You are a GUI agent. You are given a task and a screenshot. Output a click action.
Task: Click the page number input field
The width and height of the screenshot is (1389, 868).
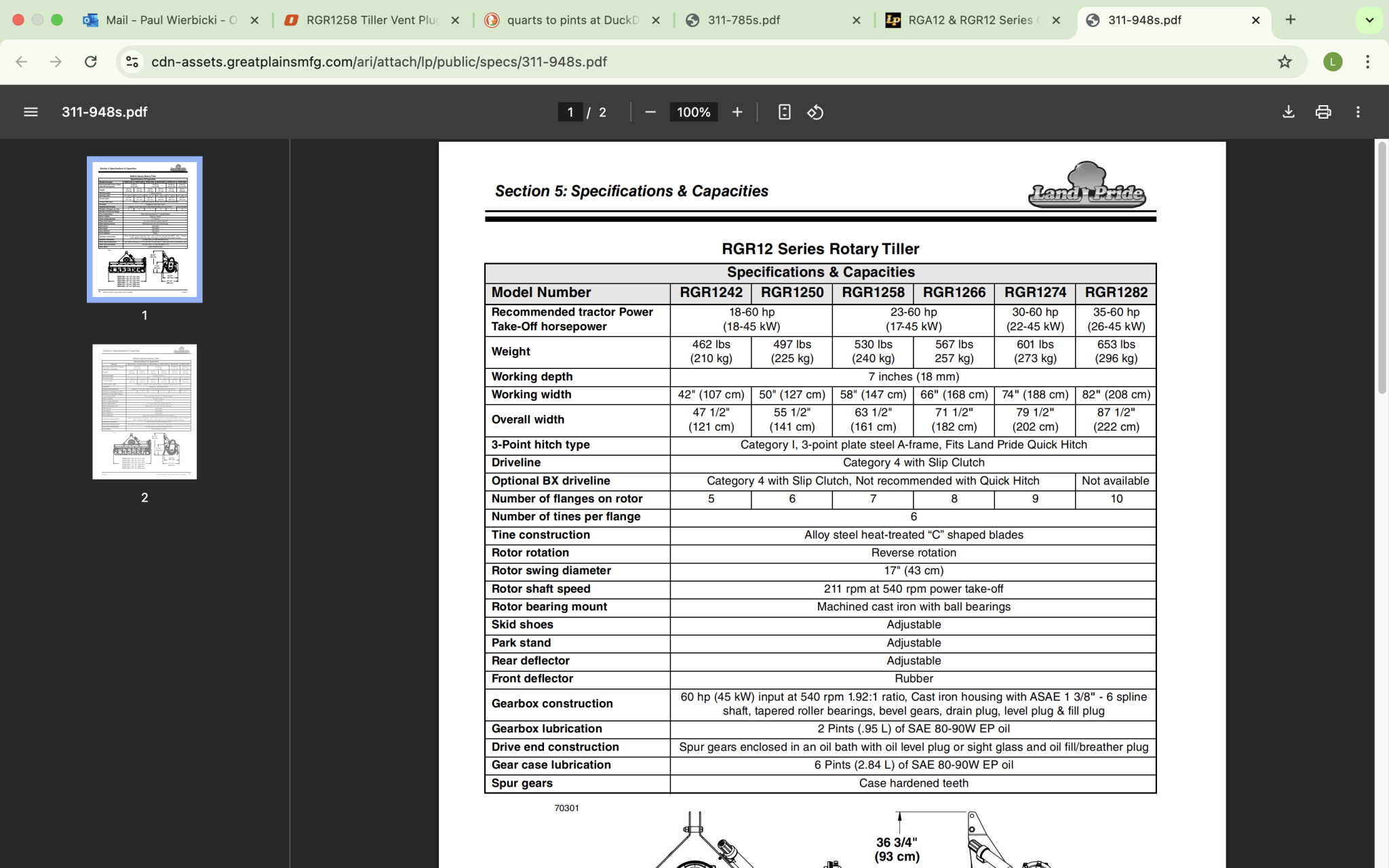(570, 112)
